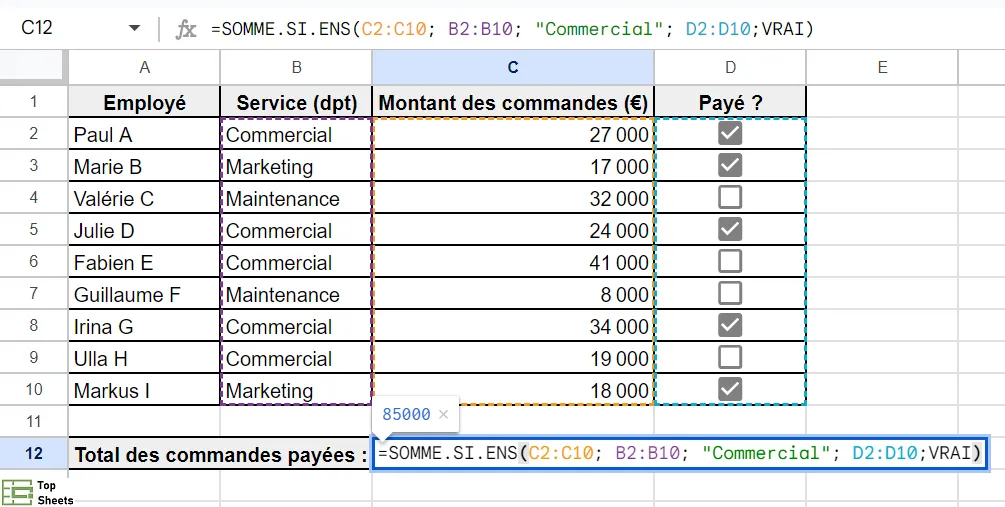Select the cell containing Valérie C
The height and width of the screenshot is (507, 1005).
pos(144,198)
